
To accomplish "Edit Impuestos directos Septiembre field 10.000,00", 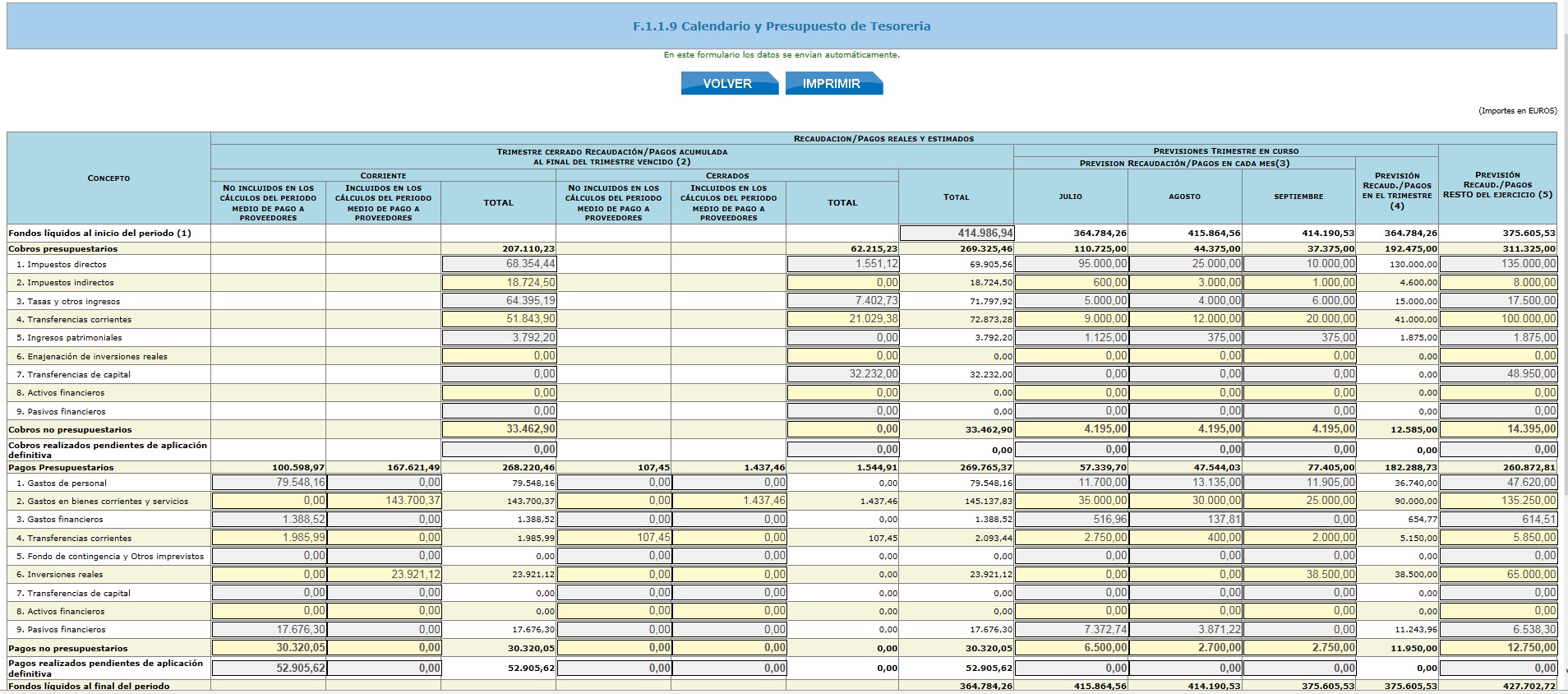I will pos(1299,264).
